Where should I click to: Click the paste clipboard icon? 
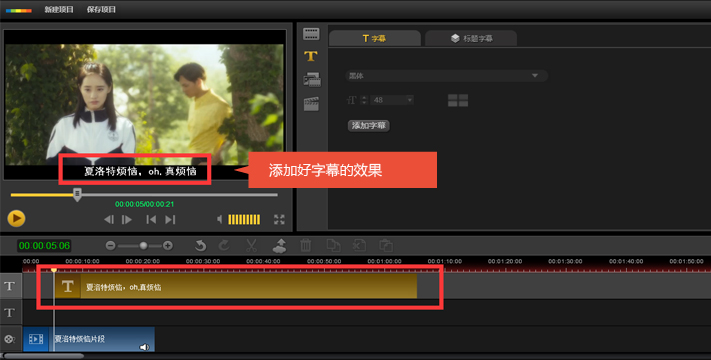coord(386,246)
